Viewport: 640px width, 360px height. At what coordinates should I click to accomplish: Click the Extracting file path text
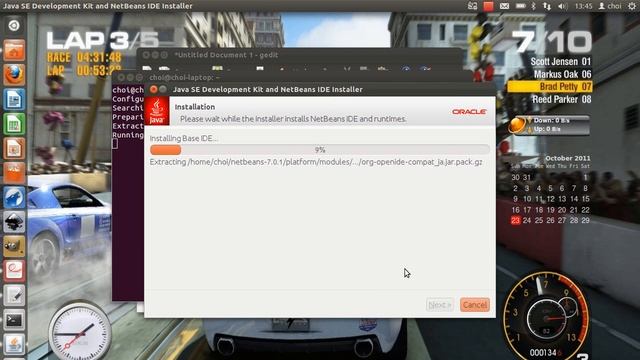tap(316, 162)
